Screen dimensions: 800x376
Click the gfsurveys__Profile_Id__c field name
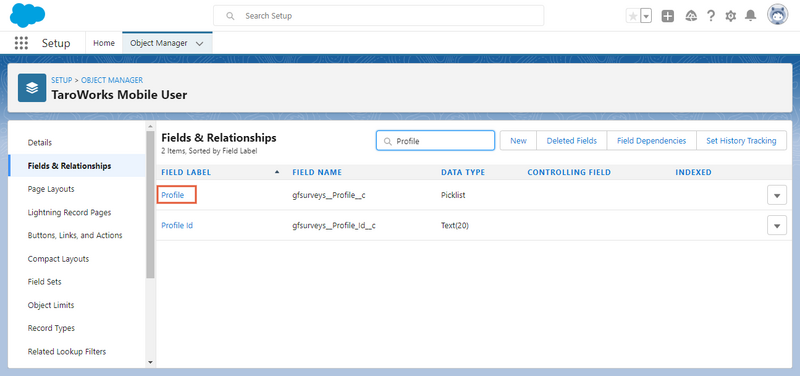pos(334,225)
